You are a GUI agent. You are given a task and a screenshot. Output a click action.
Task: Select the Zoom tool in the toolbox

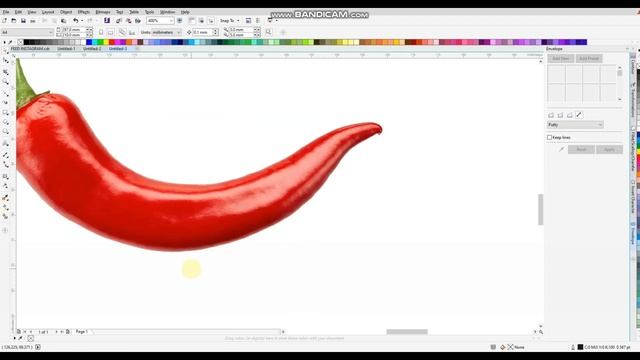(x=6, y=82)
